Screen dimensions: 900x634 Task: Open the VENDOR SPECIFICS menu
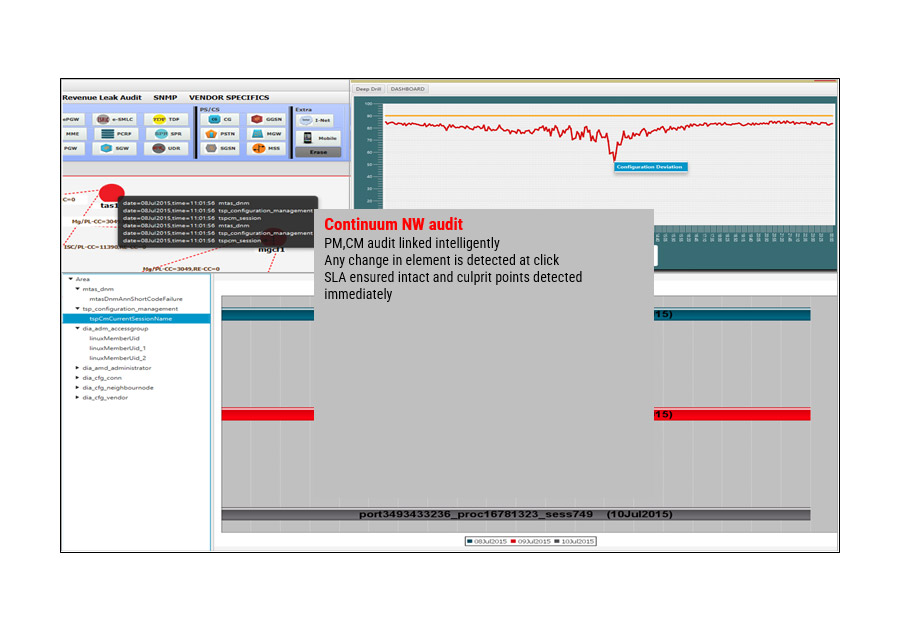pyautogui.click(x=230, y=97)
